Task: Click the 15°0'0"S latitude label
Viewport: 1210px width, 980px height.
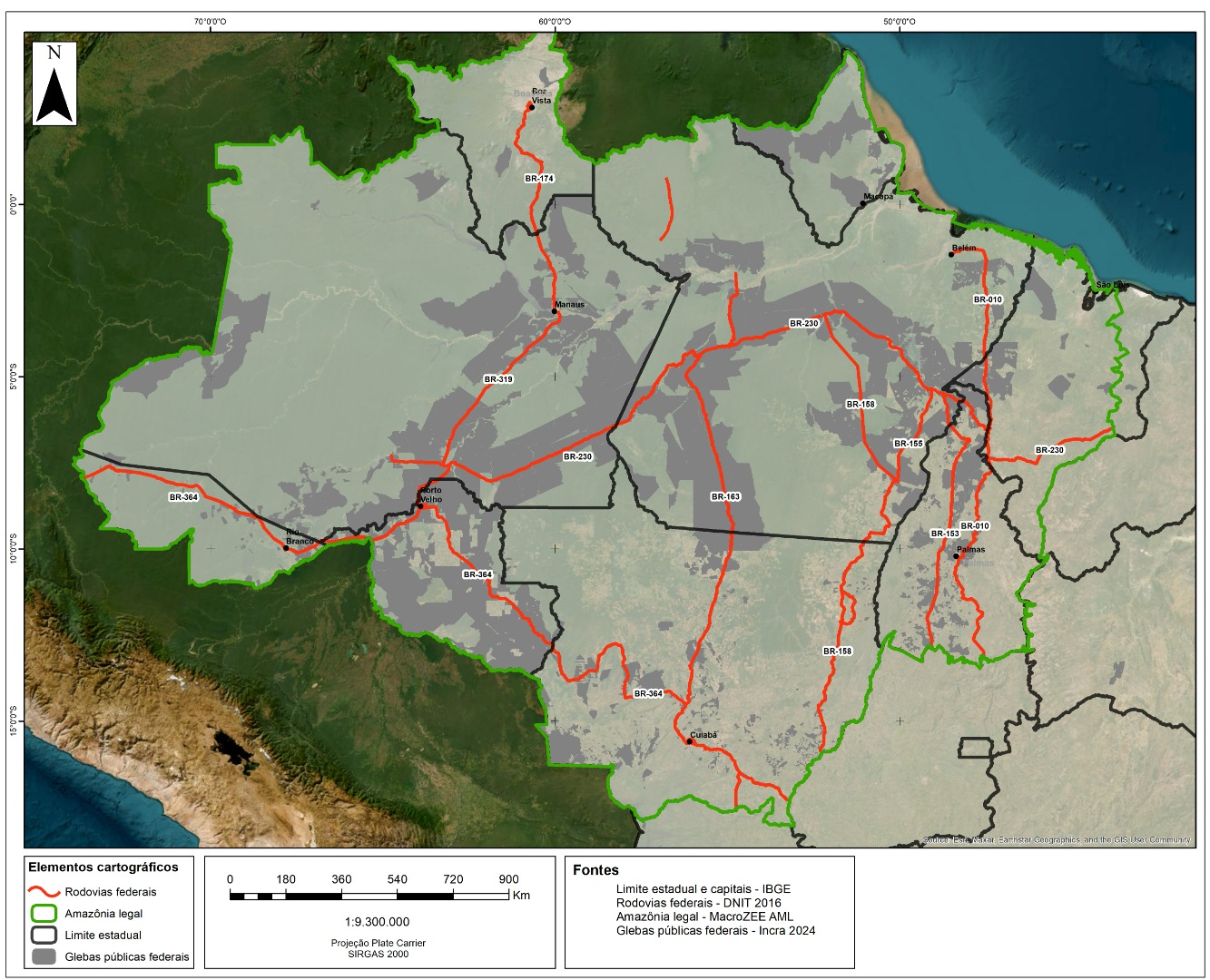Action: tap(14, 720)
